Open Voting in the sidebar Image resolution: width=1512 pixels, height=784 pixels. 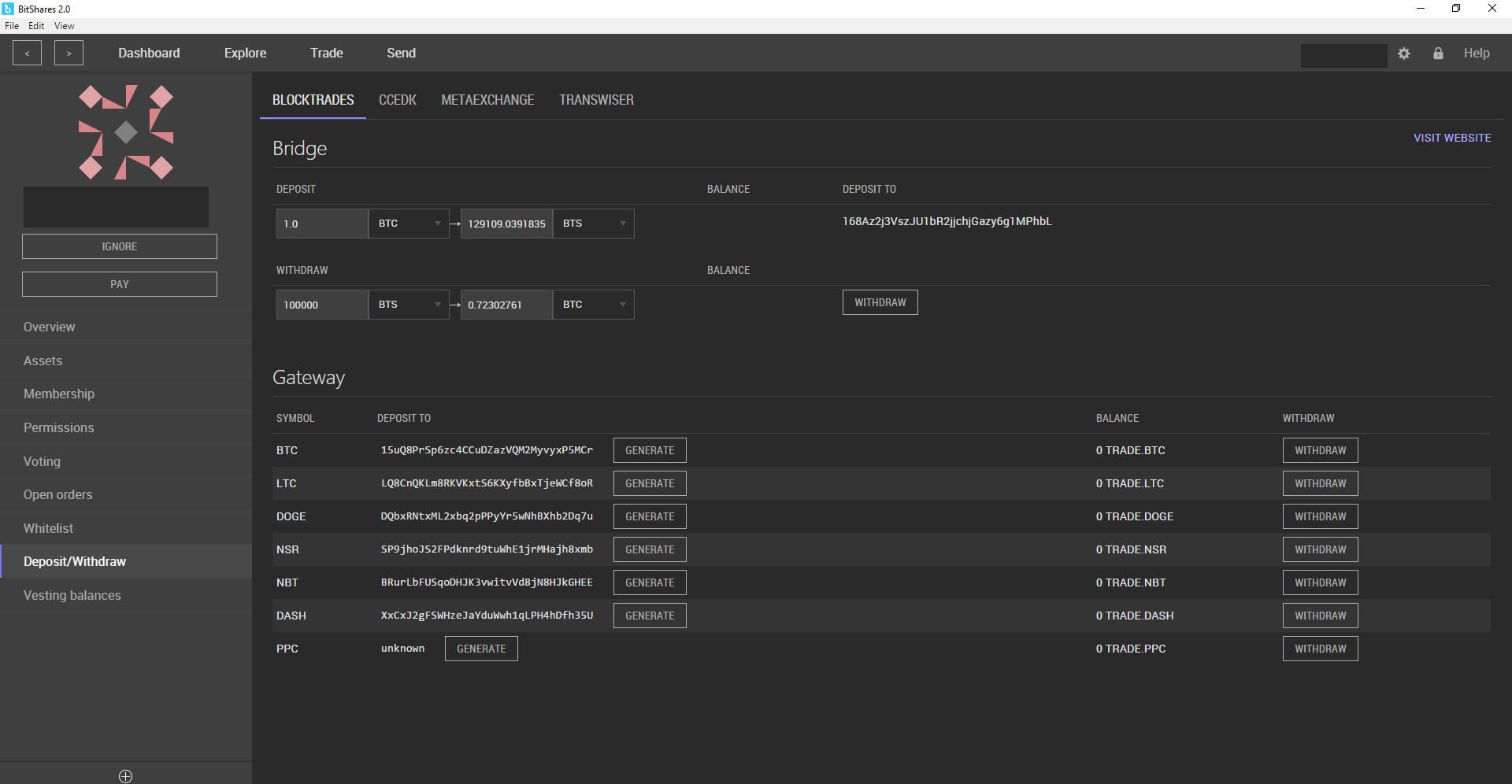[x=126, y=461]
